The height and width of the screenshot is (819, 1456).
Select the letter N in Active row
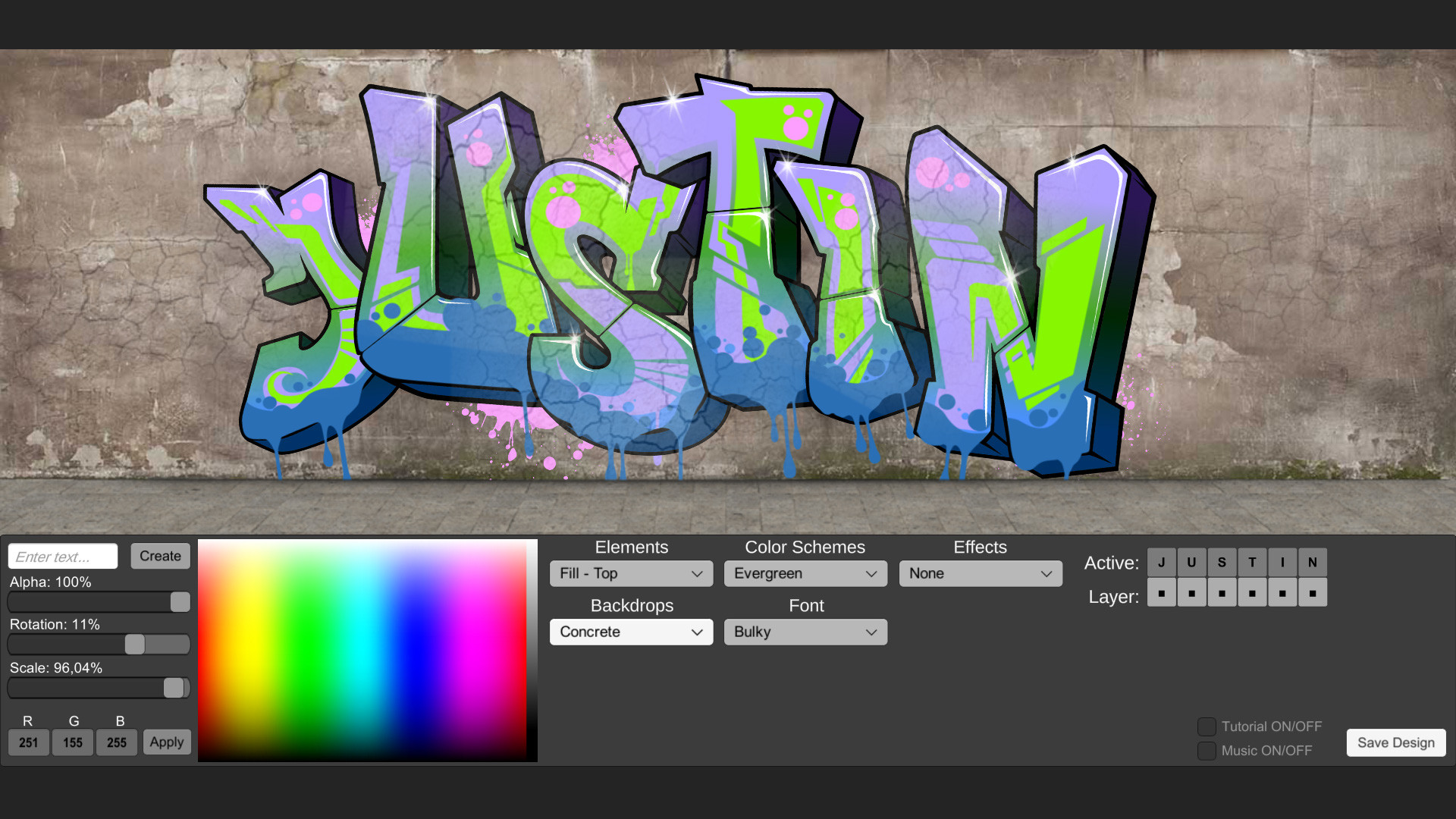(1313, 562)
